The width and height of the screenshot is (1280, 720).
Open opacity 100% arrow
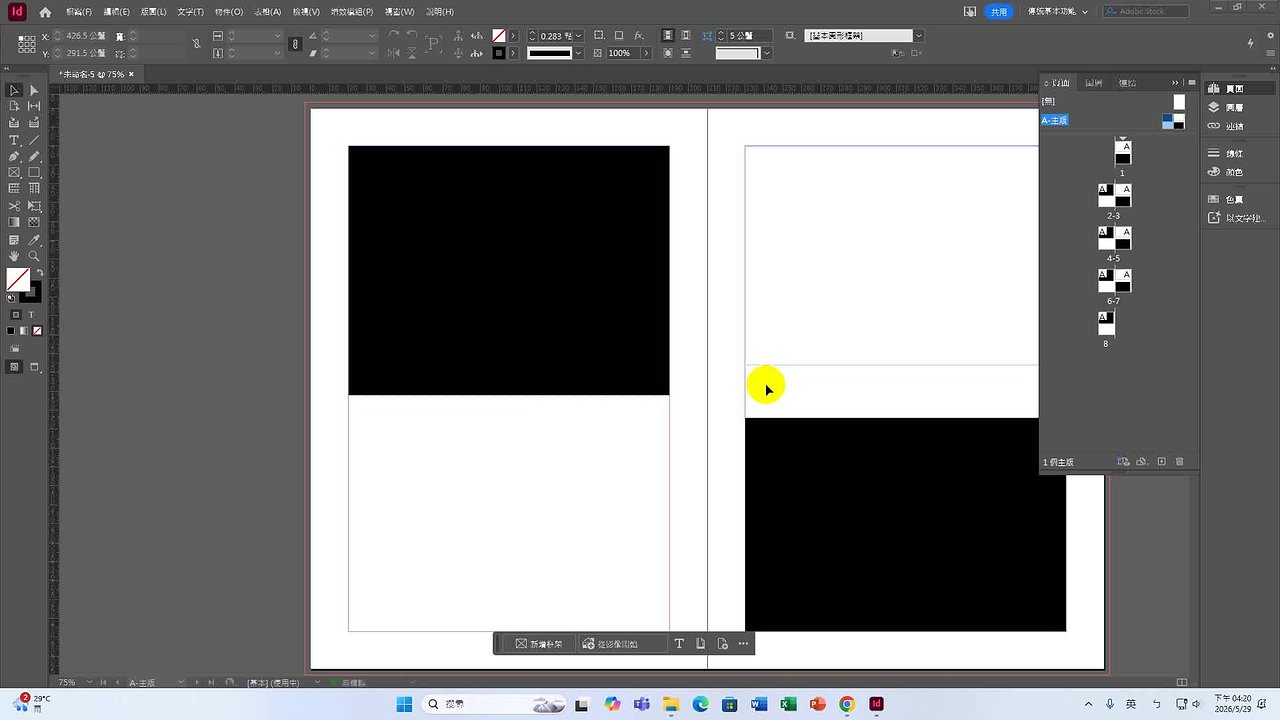[x=647, y=53]
